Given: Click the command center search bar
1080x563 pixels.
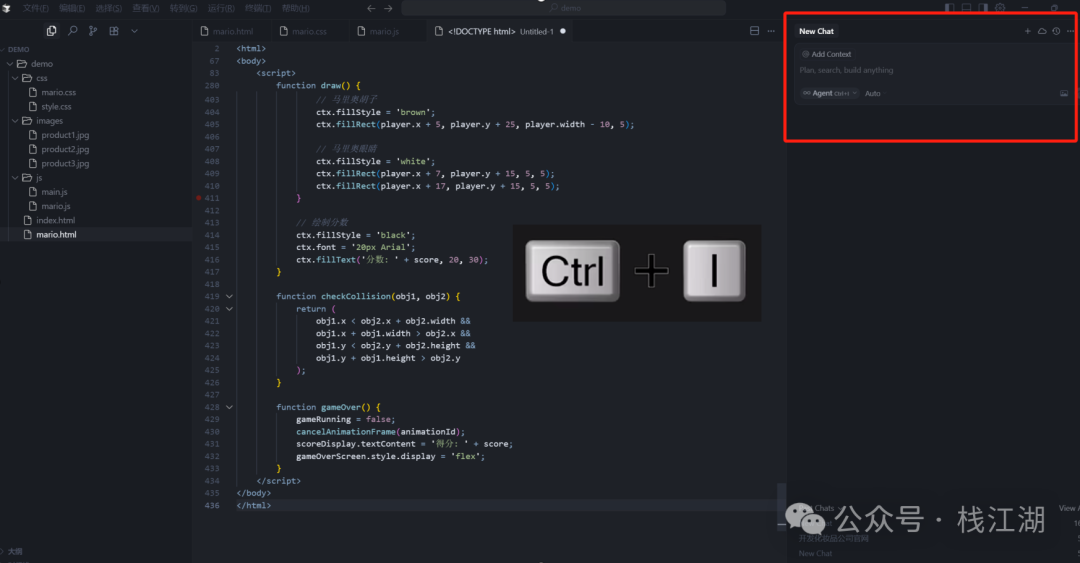Looking at the screenshot, I should (563, 8).
